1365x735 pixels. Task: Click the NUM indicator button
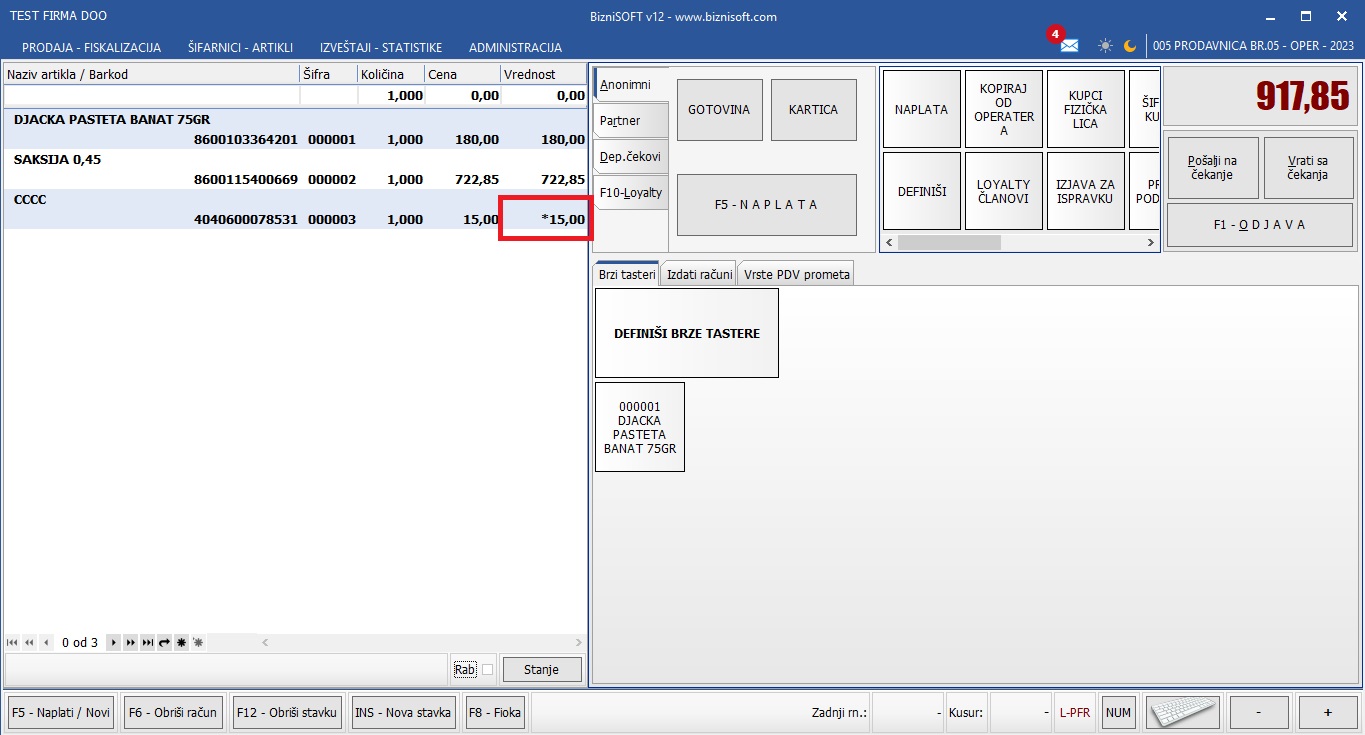[1119, 713]
